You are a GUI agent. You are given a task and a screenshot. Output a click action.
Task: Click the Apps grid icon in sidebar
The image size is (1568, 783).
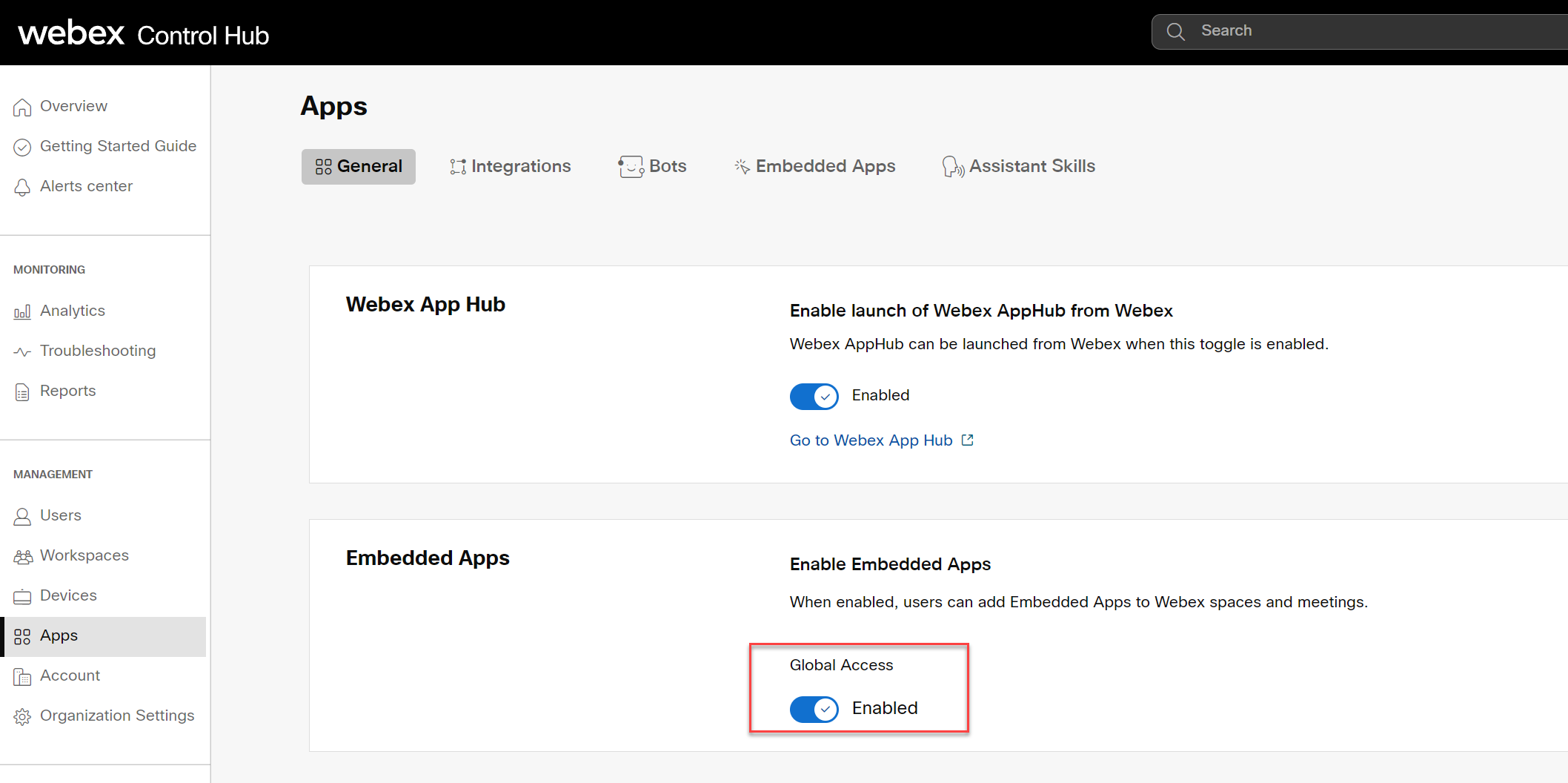pos(22,637)
